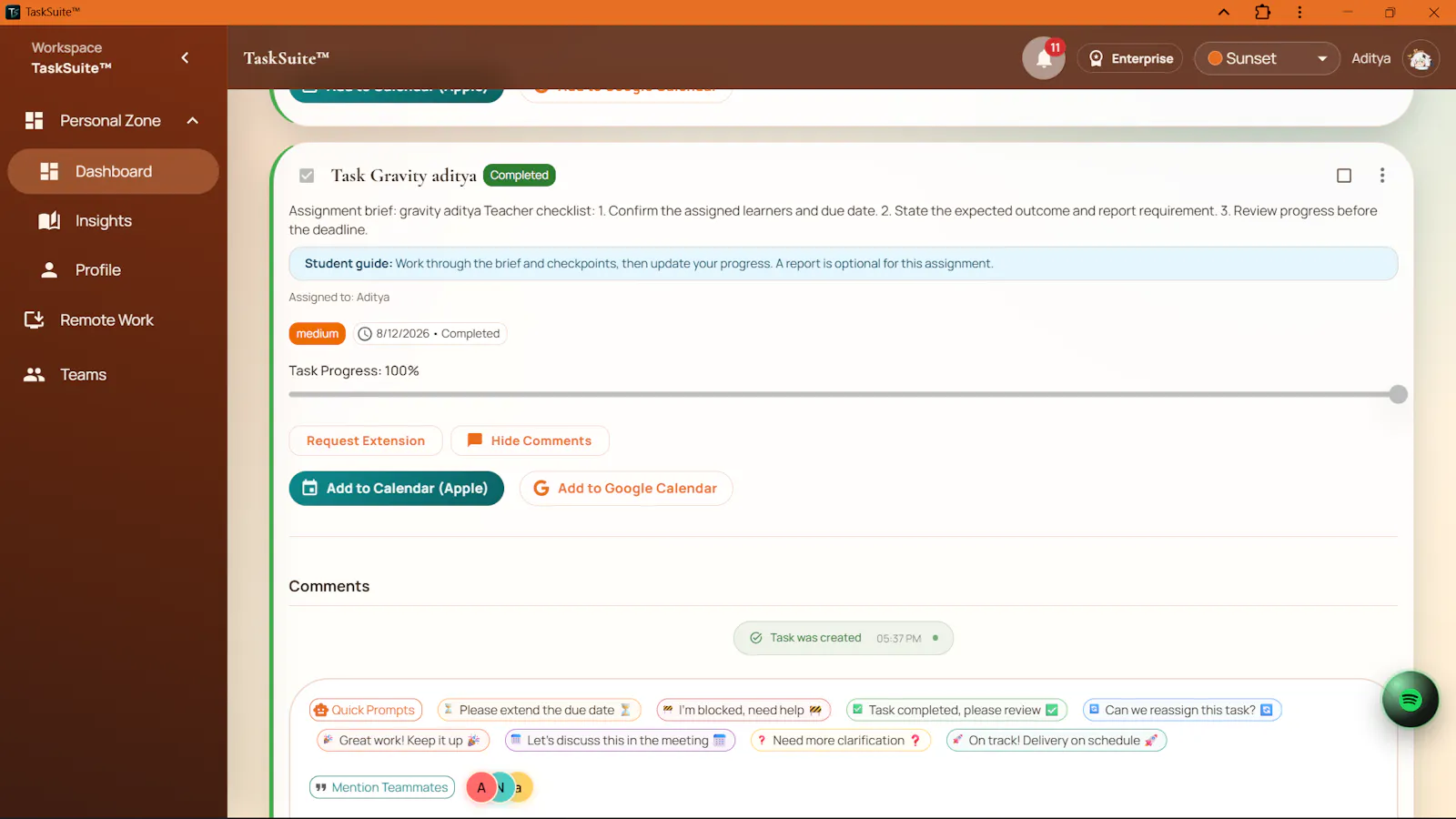Screen dimensions: 1456x819
Task: Insert 'Task completed, please review' prompt
Action: pos(955,710)
